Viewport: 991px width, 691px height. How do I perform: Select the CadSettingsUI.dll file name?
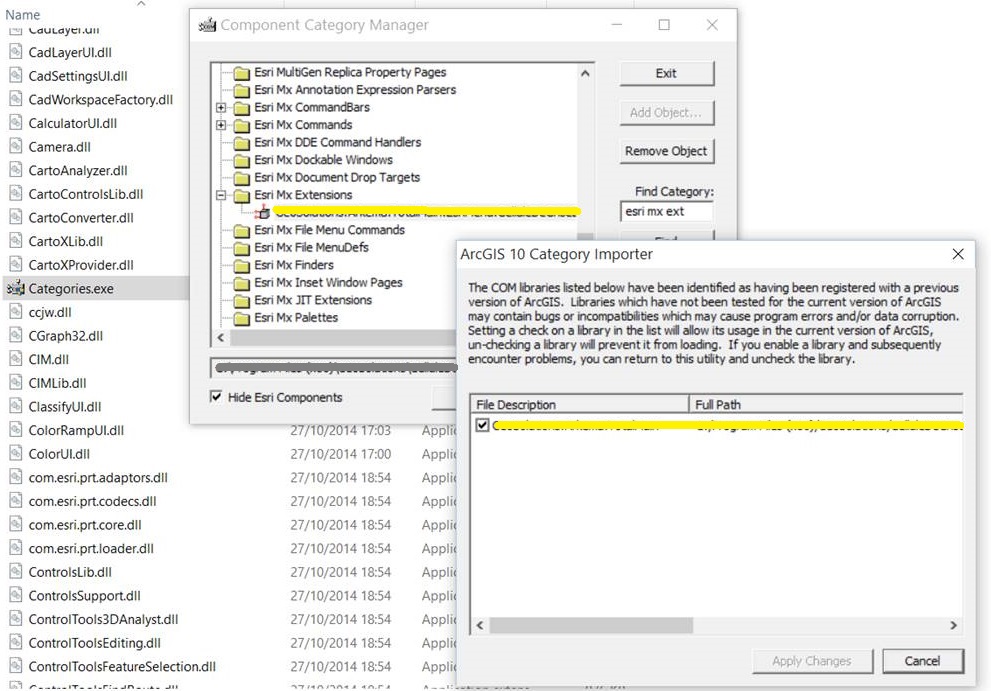[x=78, y=76]
